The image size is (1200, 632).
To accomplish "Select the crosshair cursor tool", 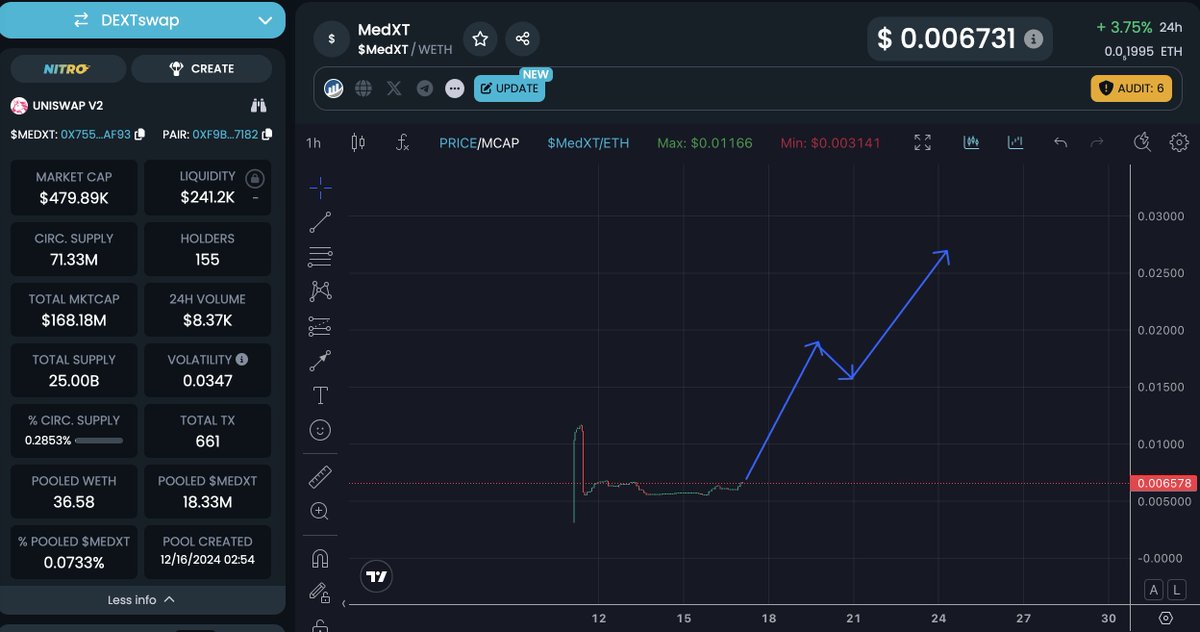I will (320, 187).
